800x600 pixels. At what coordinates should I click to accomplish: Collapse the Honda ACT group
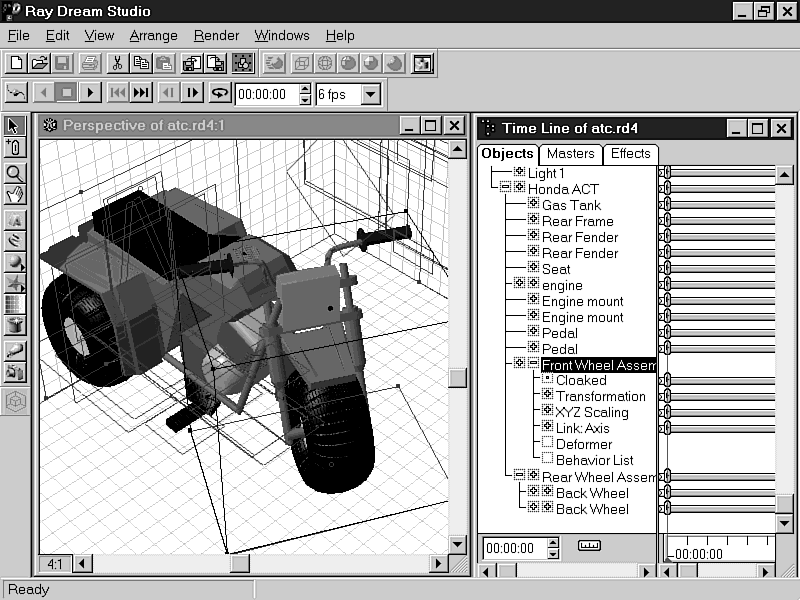(x=505, y=189)
